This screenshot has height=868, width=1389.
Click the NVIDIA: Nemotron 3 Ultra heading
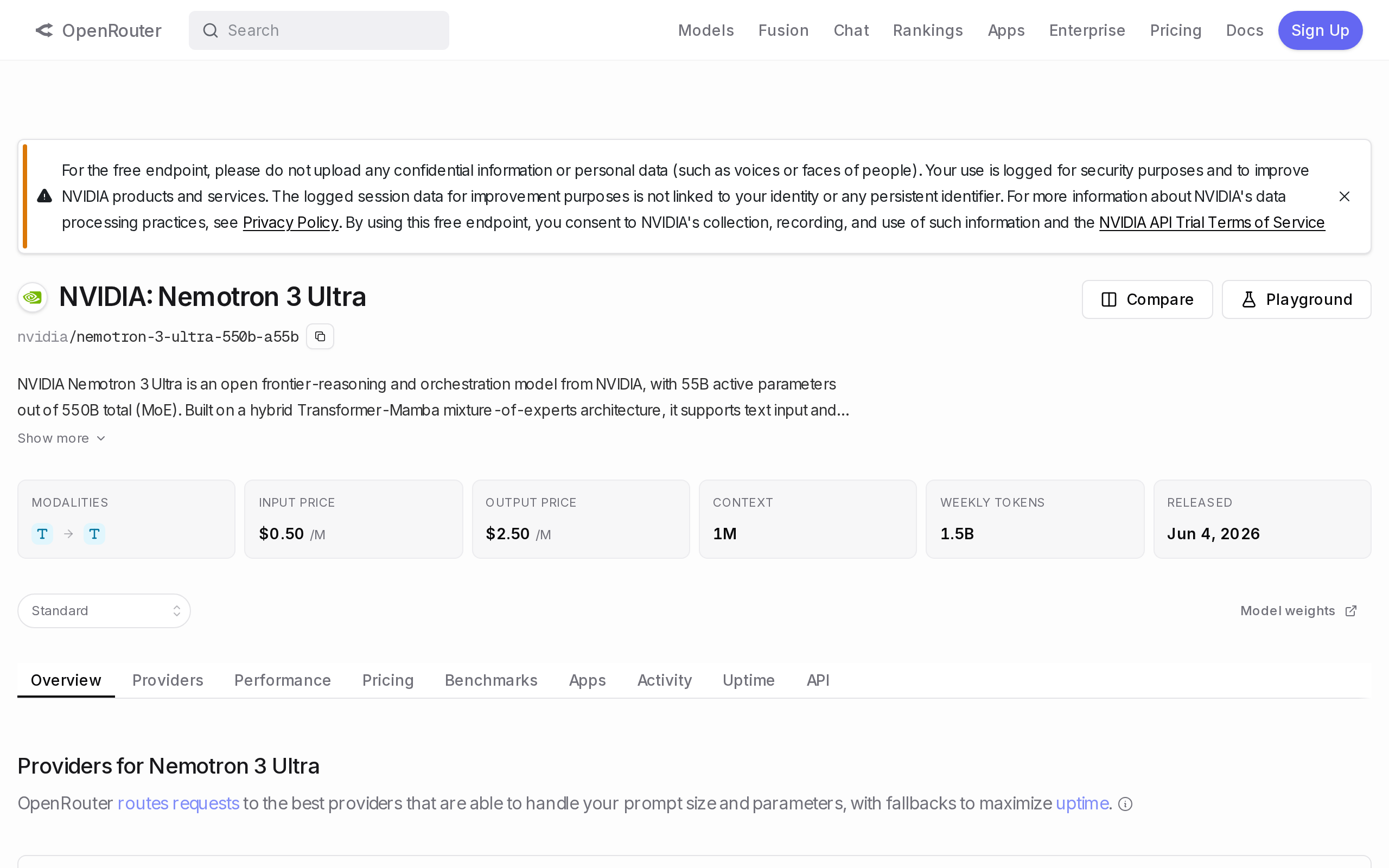click(212, 297)
